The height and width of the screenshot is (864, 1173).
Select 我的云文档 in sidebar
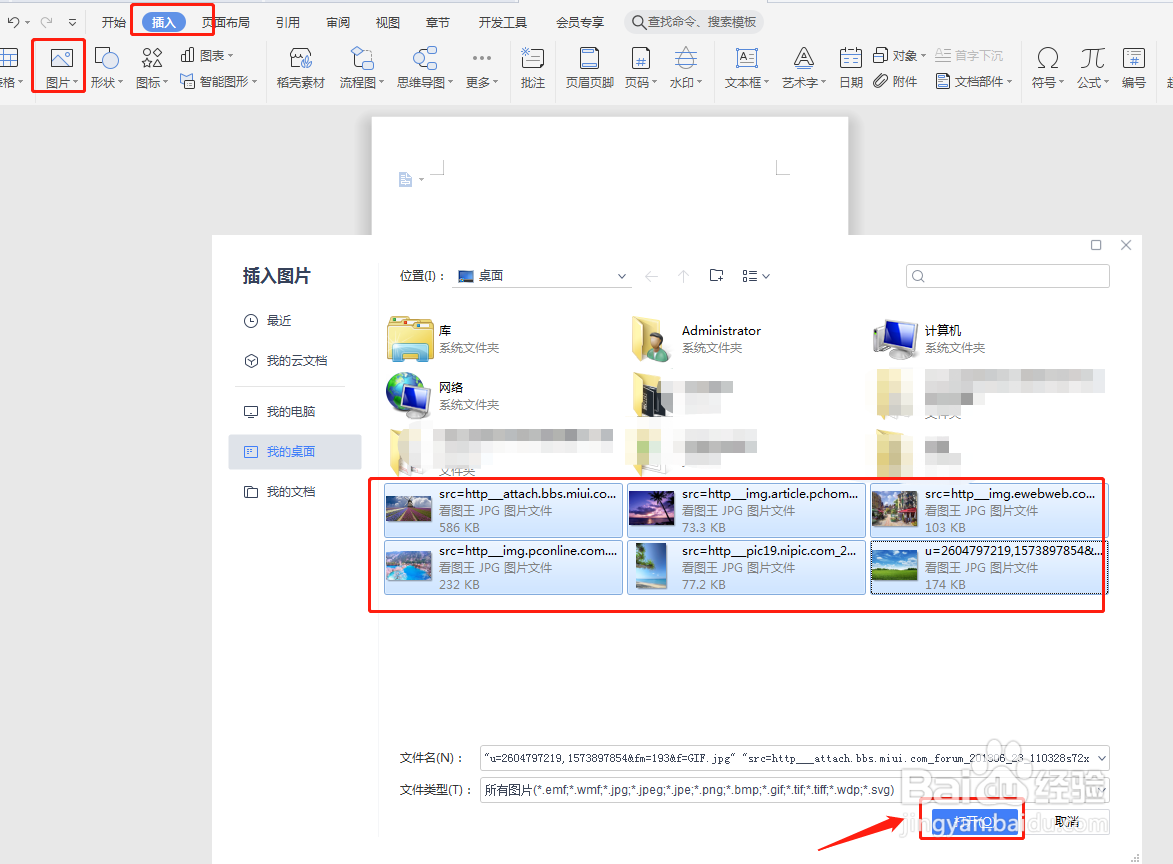tap(286, 361)
